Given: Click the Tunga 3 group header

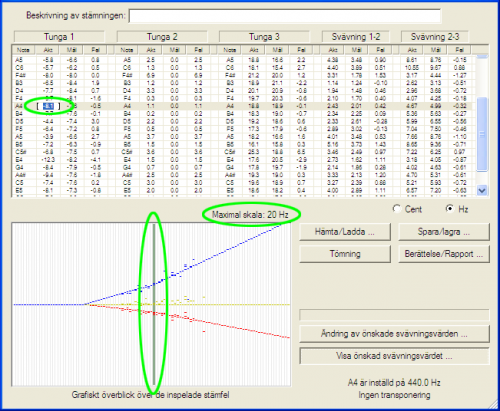Looking at the screenshot, I should coord(264,37).
